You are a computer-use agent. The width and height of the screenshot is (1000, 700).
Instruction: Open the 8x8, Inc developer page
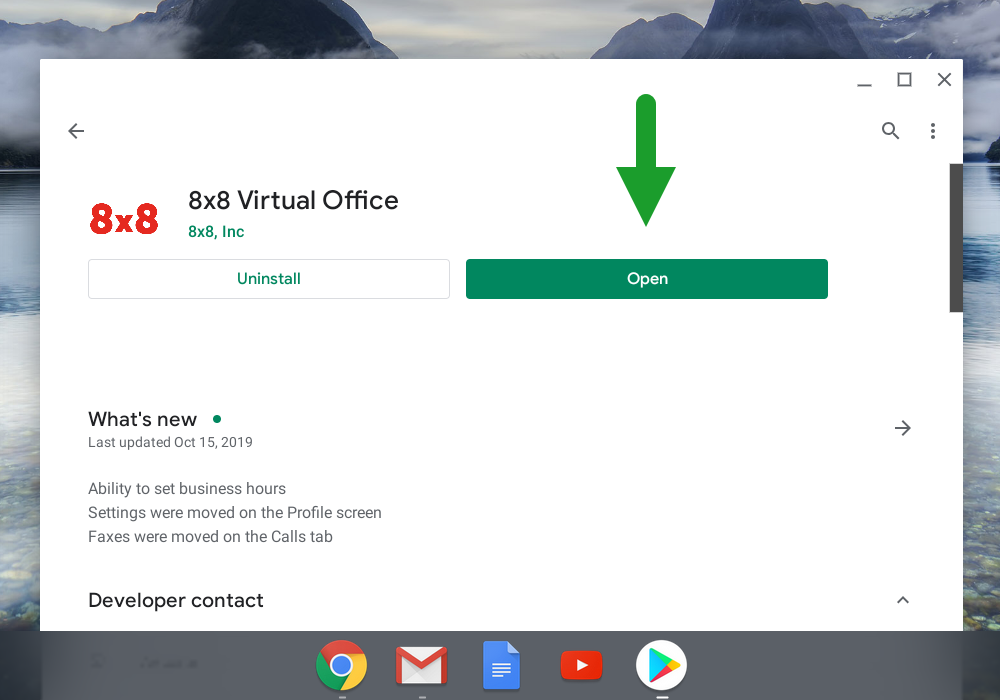pyautogui.click(x=216, y=231)
